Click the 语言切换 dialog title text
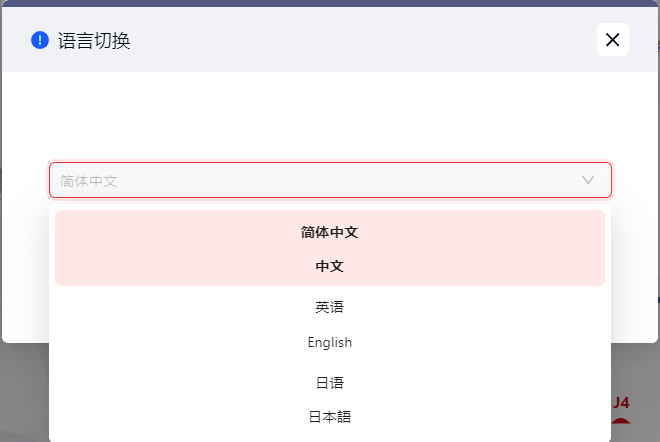The width and height of the screenshot is (660, 442). pos(94,41)
